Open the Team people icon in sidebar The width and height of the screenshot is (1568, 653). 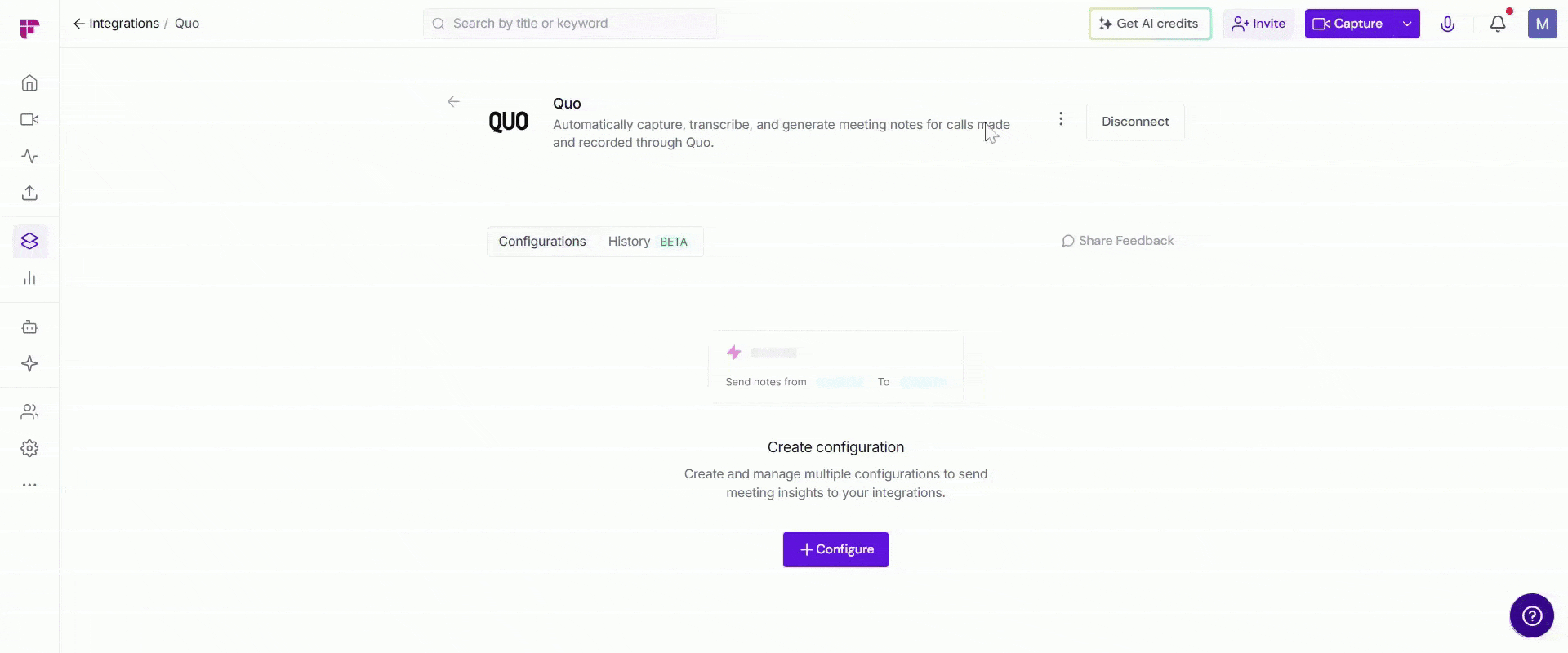29,412
